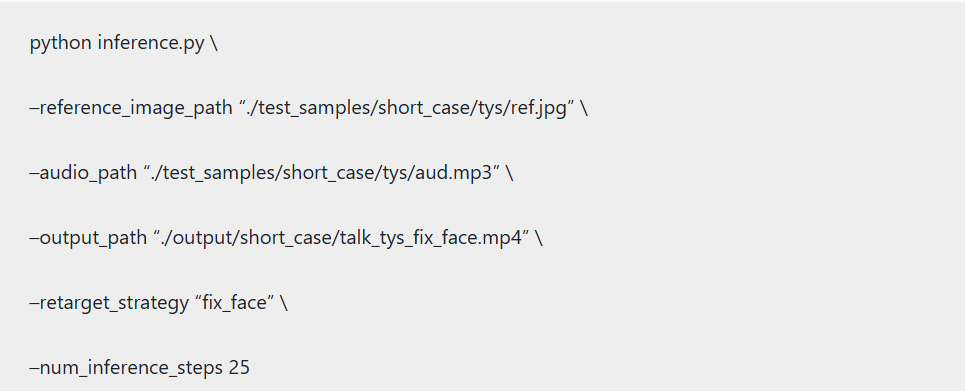The image size is (965, 391).
Task: Click the word python in the command
Action: coord(60,44)
